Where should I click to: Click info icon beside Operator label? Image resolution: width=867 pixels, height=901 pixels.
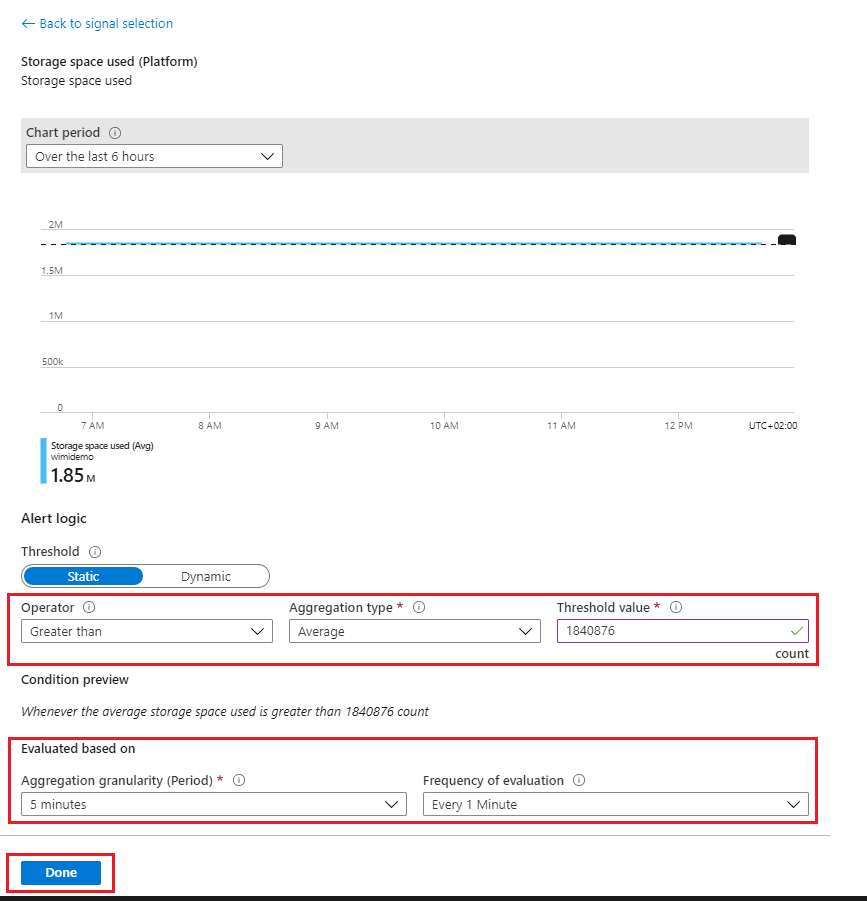click(89, 607)
